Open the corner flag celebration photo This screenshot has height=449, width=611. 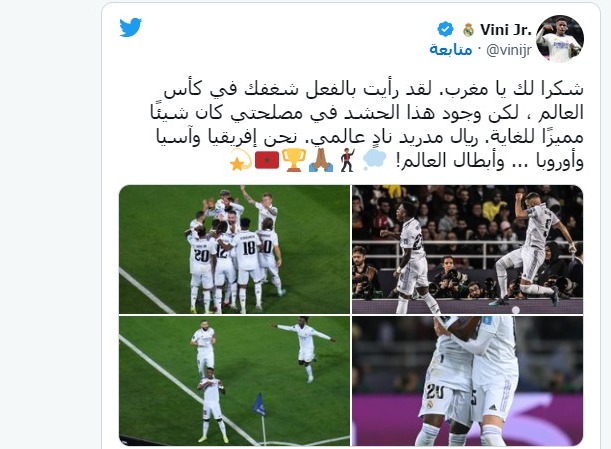(234, 381)
